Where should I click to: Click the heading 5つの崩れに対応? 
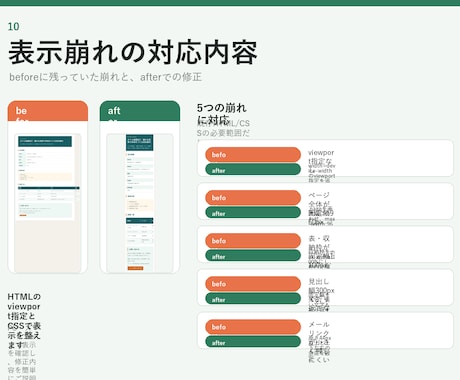click(222, 114)
